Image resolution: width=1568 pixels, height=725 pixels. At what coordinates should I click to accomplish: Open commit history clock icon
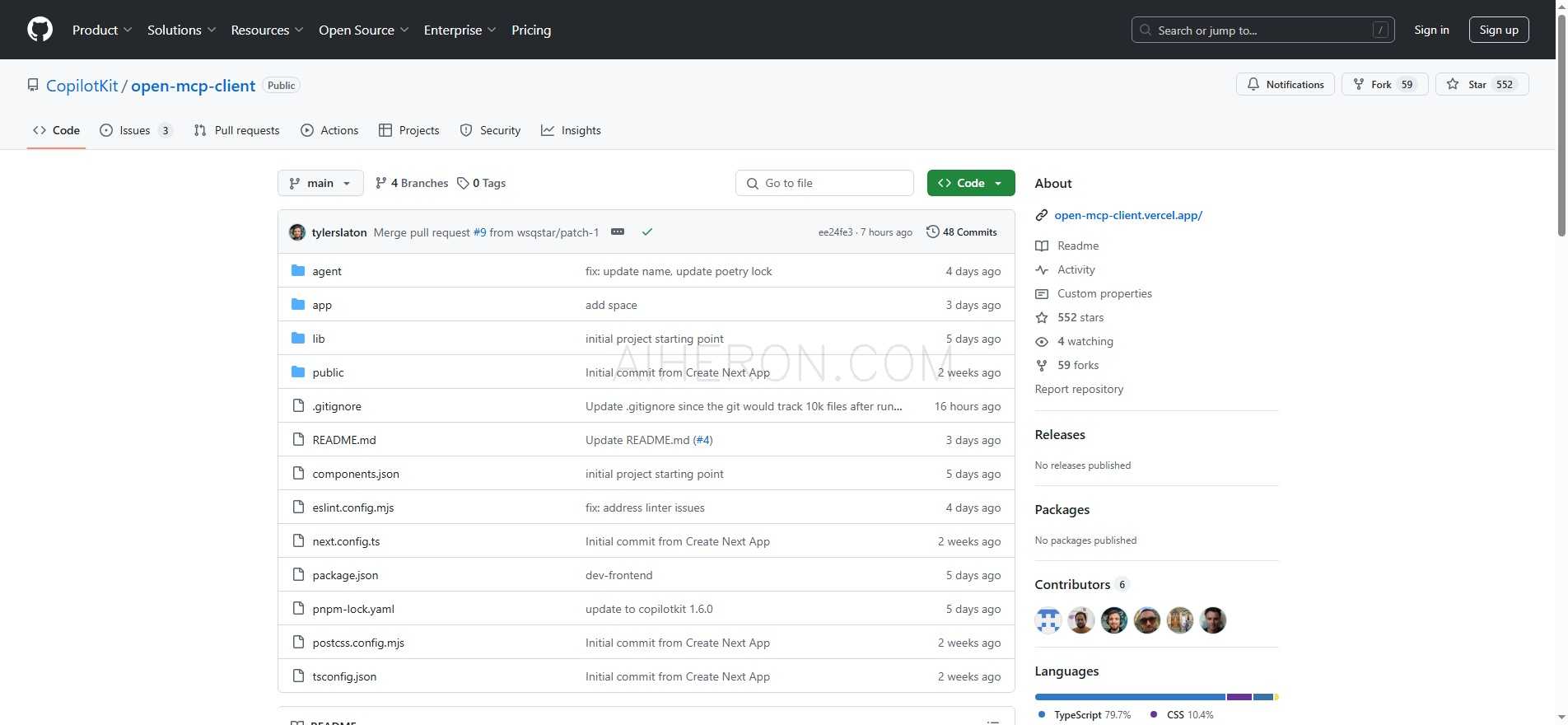[x=932, y=232]
